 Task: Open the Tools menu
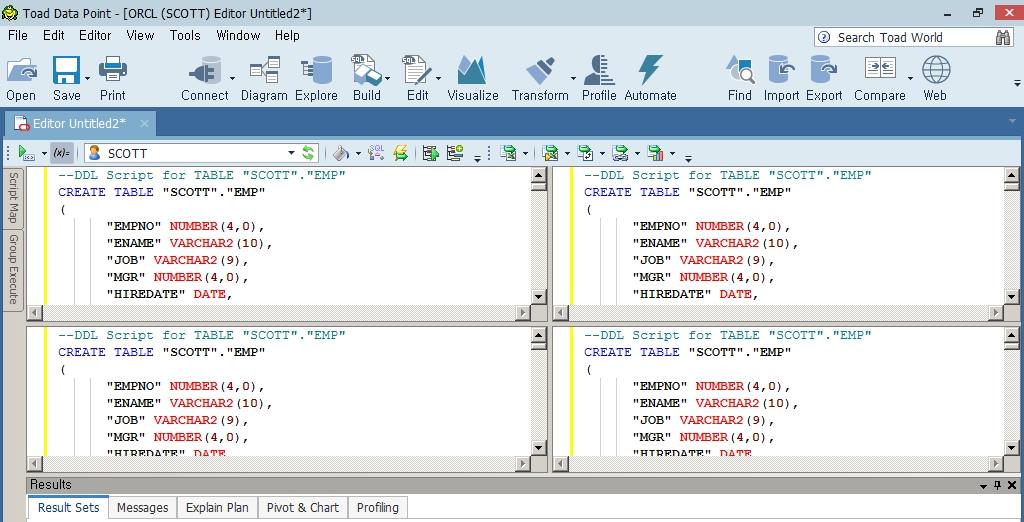(x=185, y=35)
